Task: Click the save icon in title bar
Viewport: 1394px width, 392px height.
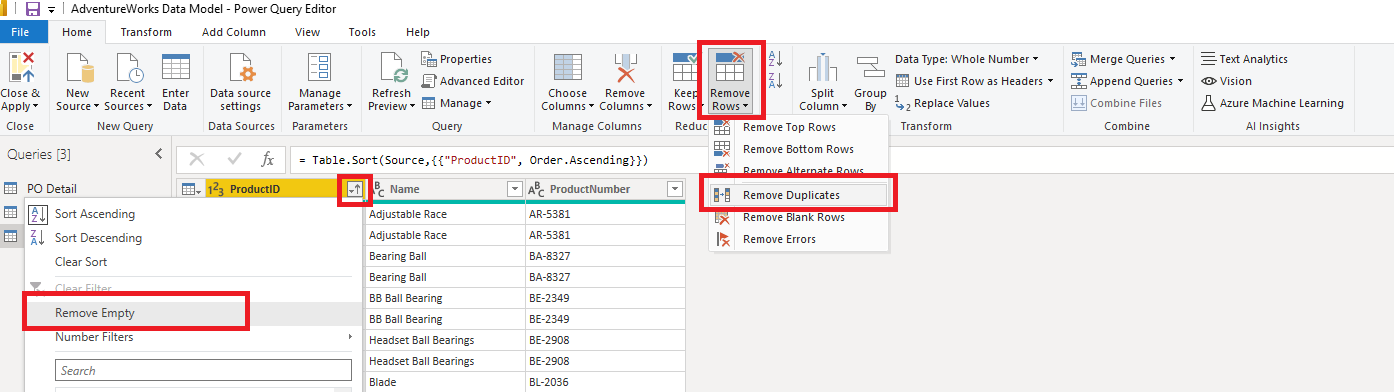Action: (x=33, y=9)
